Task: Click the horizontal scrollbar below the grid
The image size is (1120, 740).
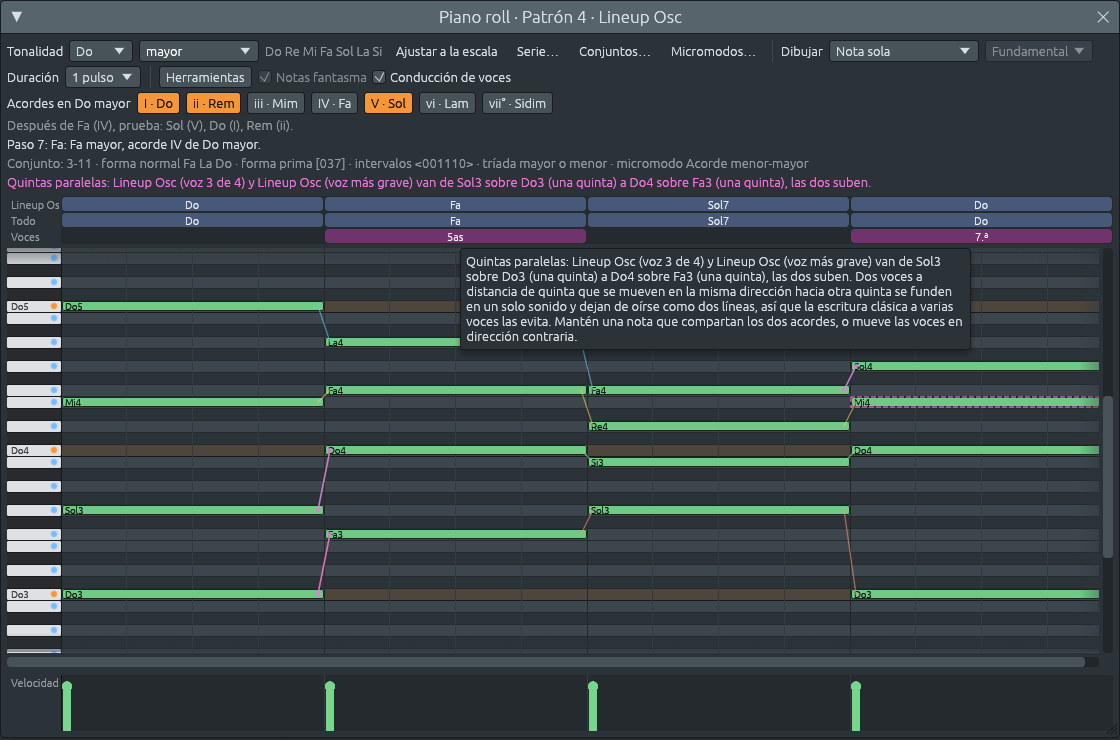Action: (x=546, y=662)
